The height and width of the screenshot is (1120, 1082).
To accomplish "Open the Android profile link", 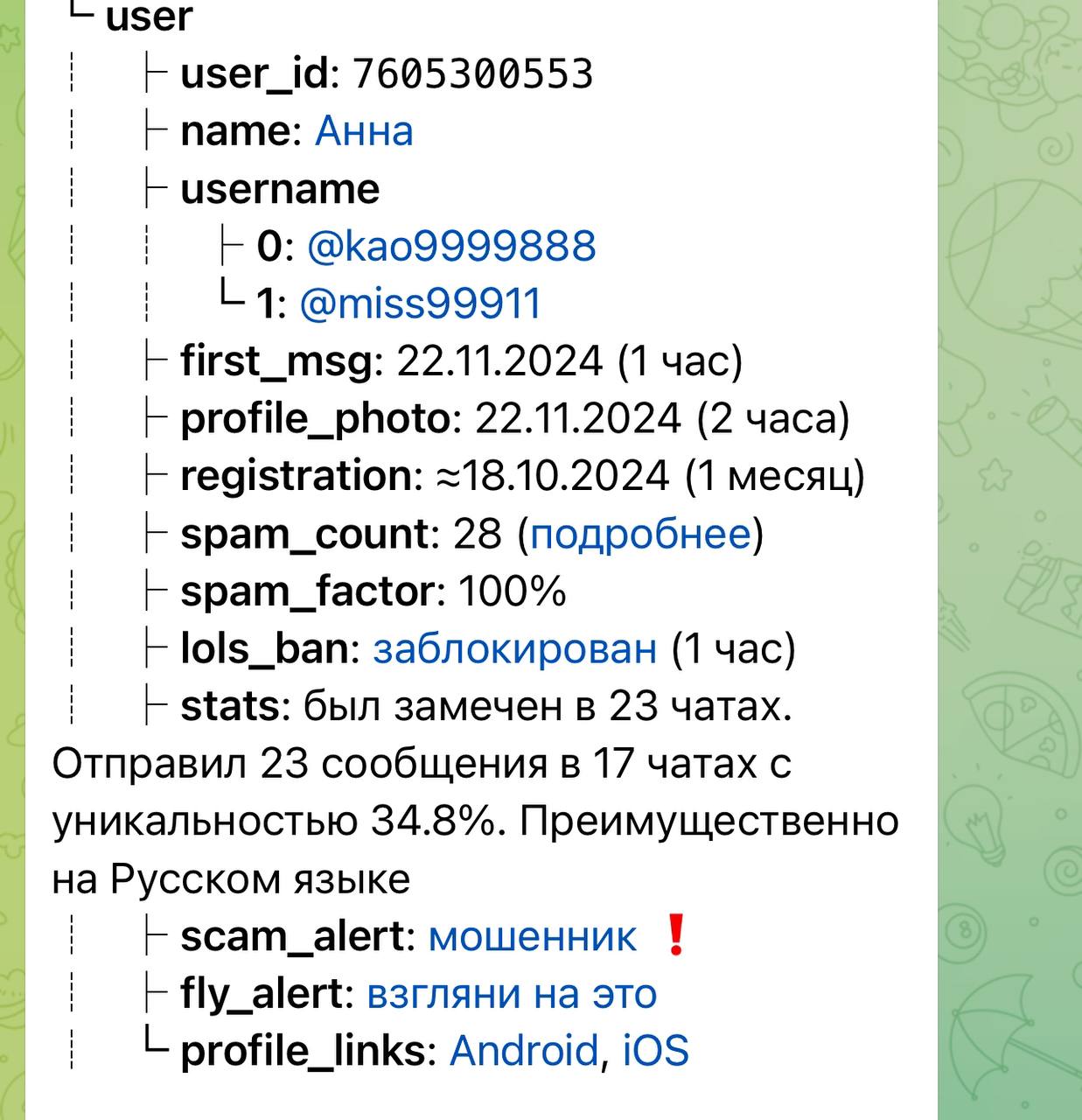I will pos(524,1052).
